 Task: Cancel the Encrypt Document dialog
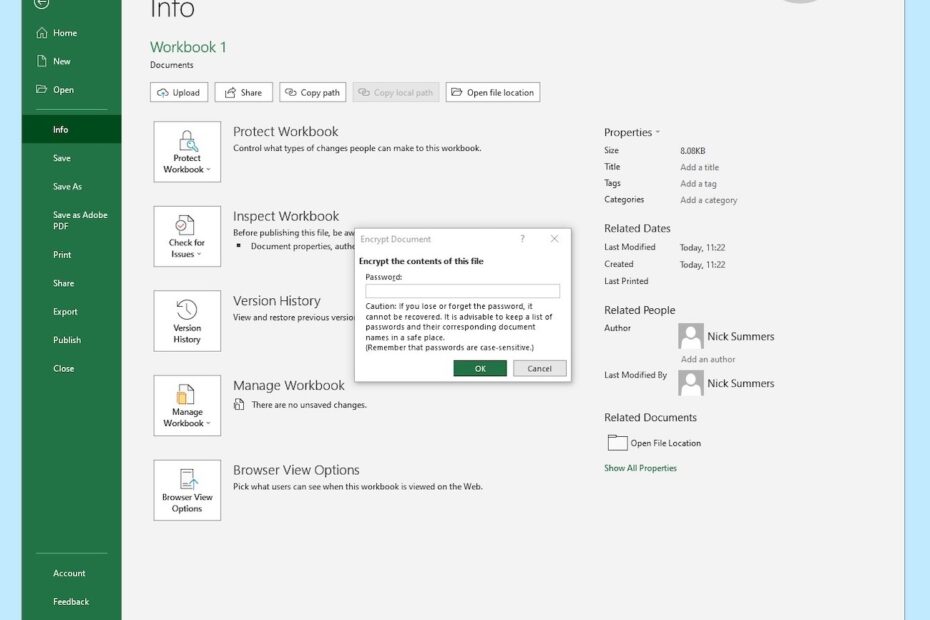[x=540, y=368]
